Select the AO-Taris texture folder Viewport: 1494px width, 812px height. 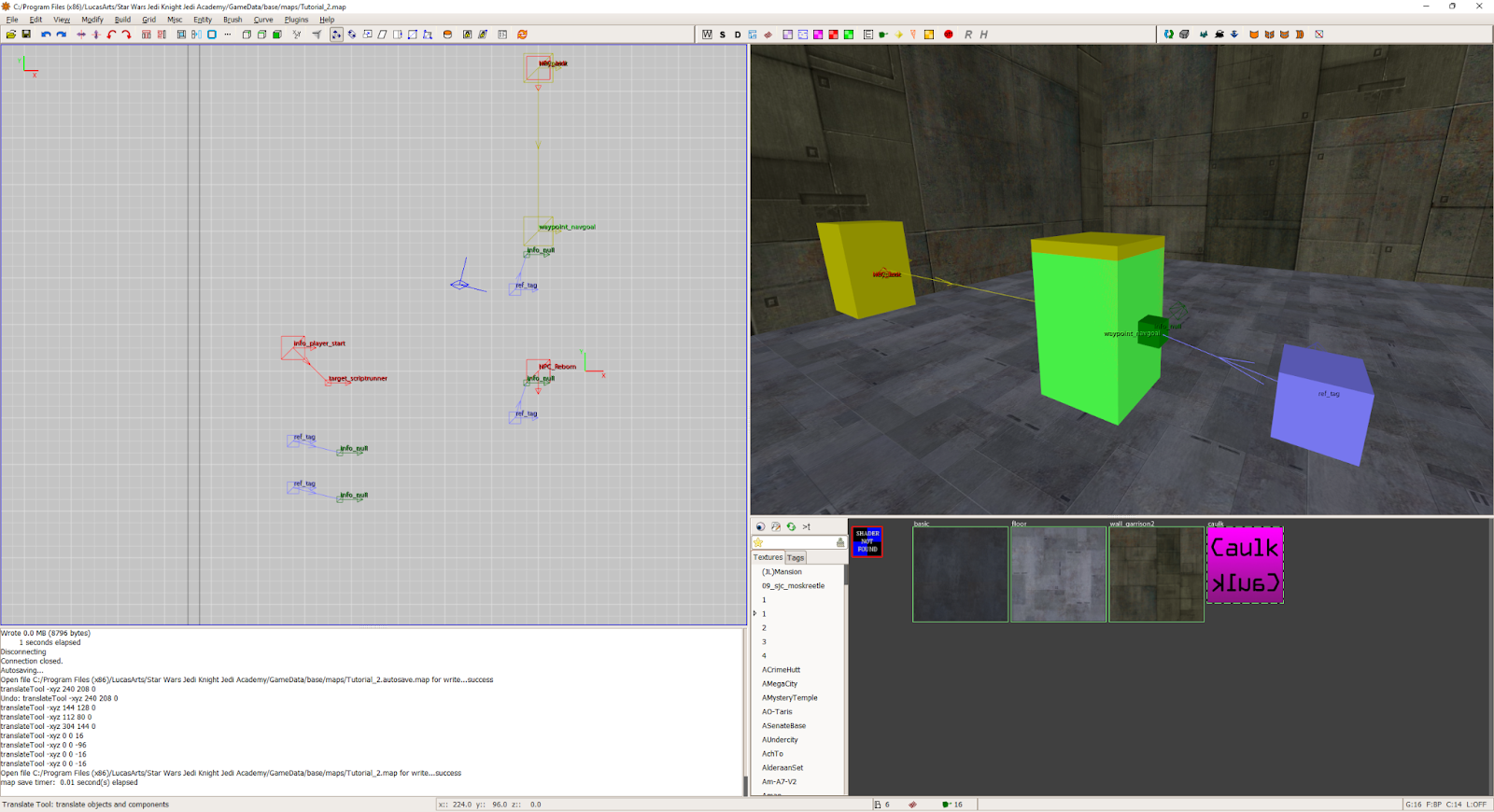pyautogui.click(x=777, y=712)
